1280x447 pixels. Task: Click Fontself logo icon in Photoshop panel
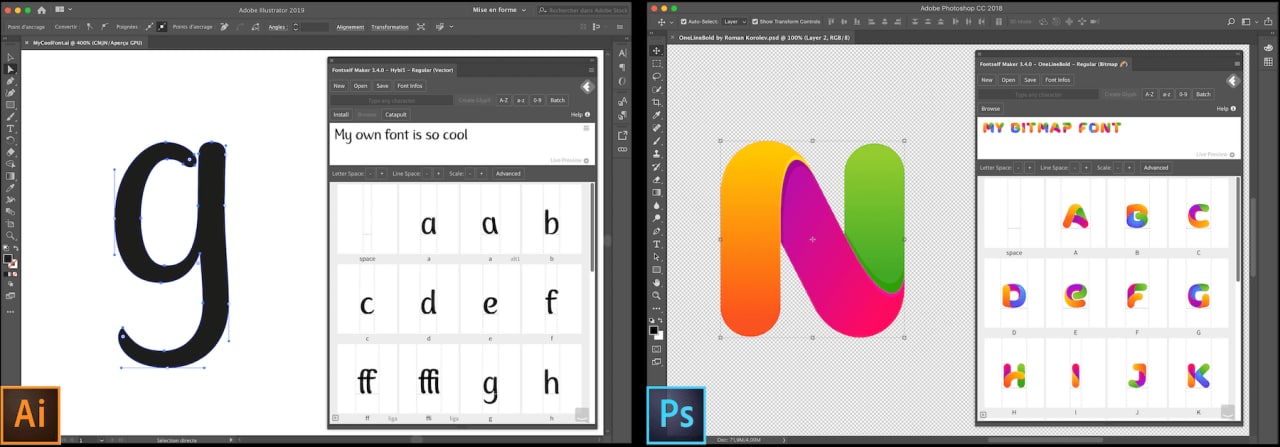[x=1233, y=81]
